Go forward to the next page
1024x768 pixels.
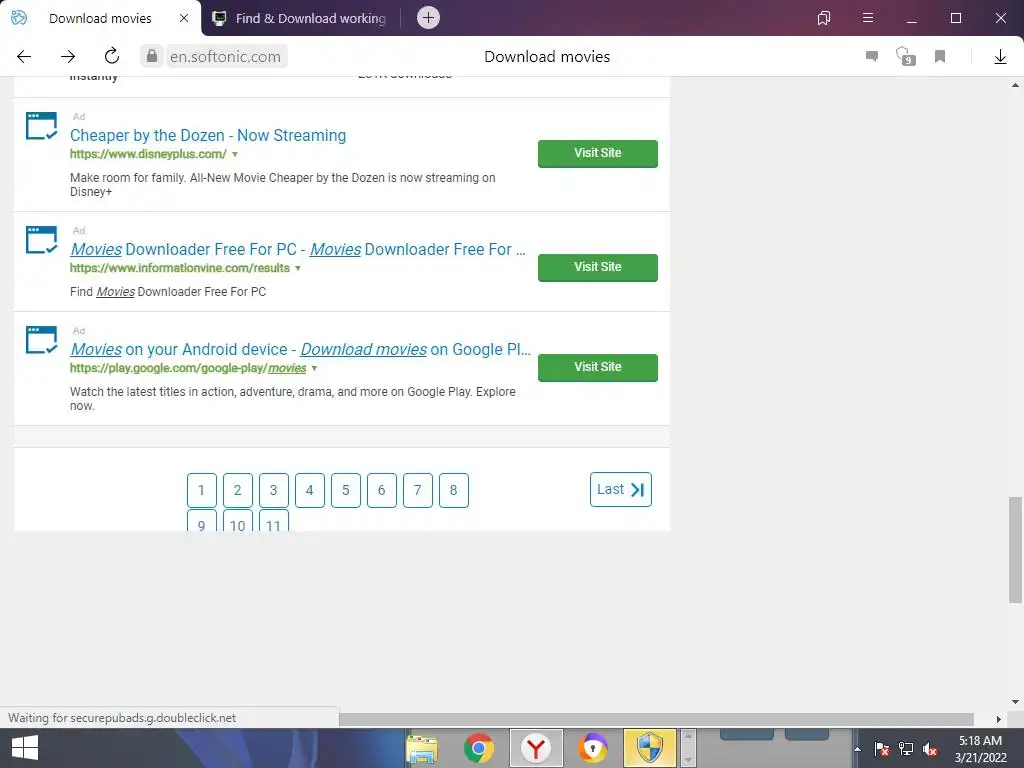coord(68,57)
